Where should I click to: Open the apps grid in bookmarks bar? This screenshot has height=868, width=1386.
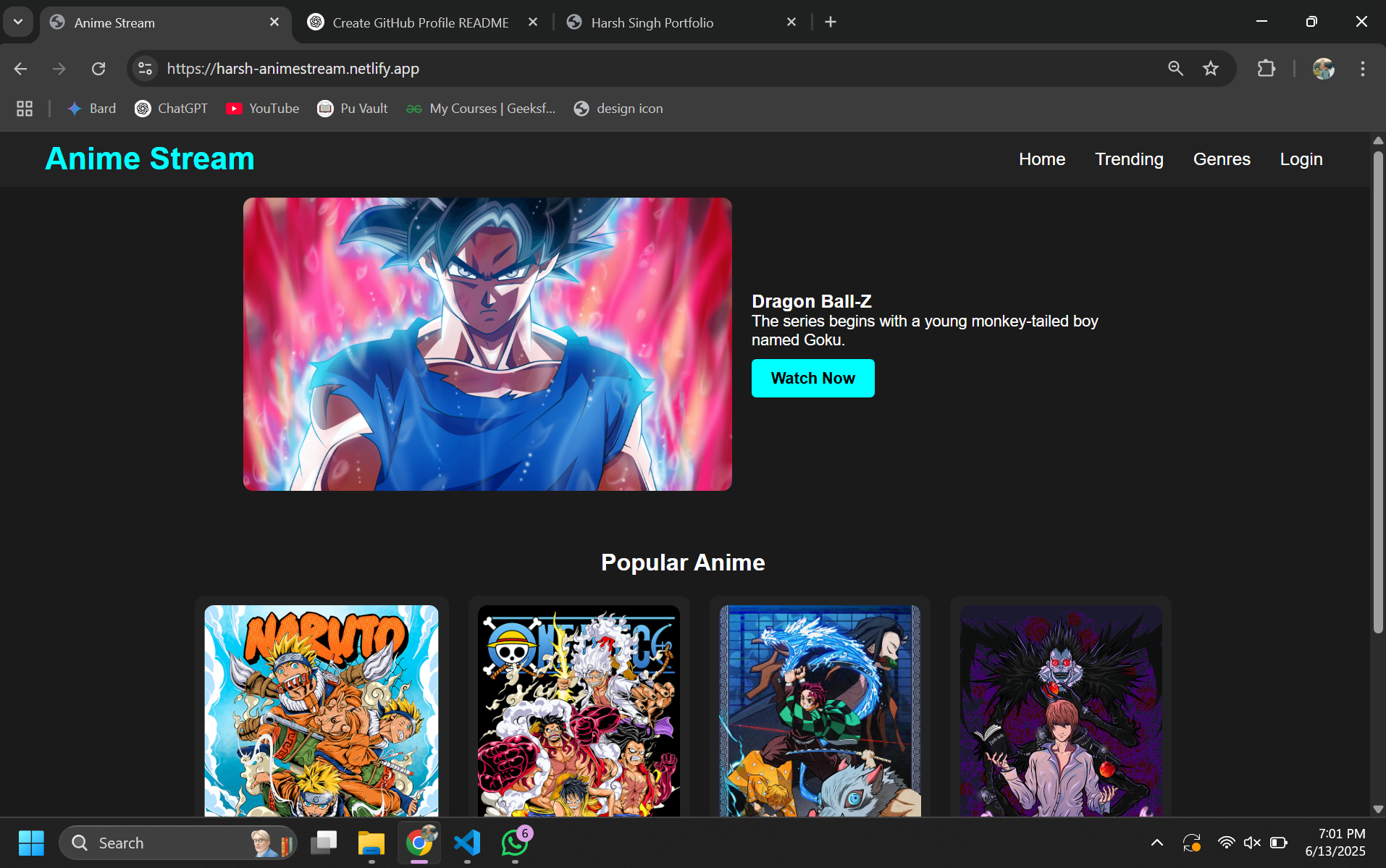tap(25, 109)
